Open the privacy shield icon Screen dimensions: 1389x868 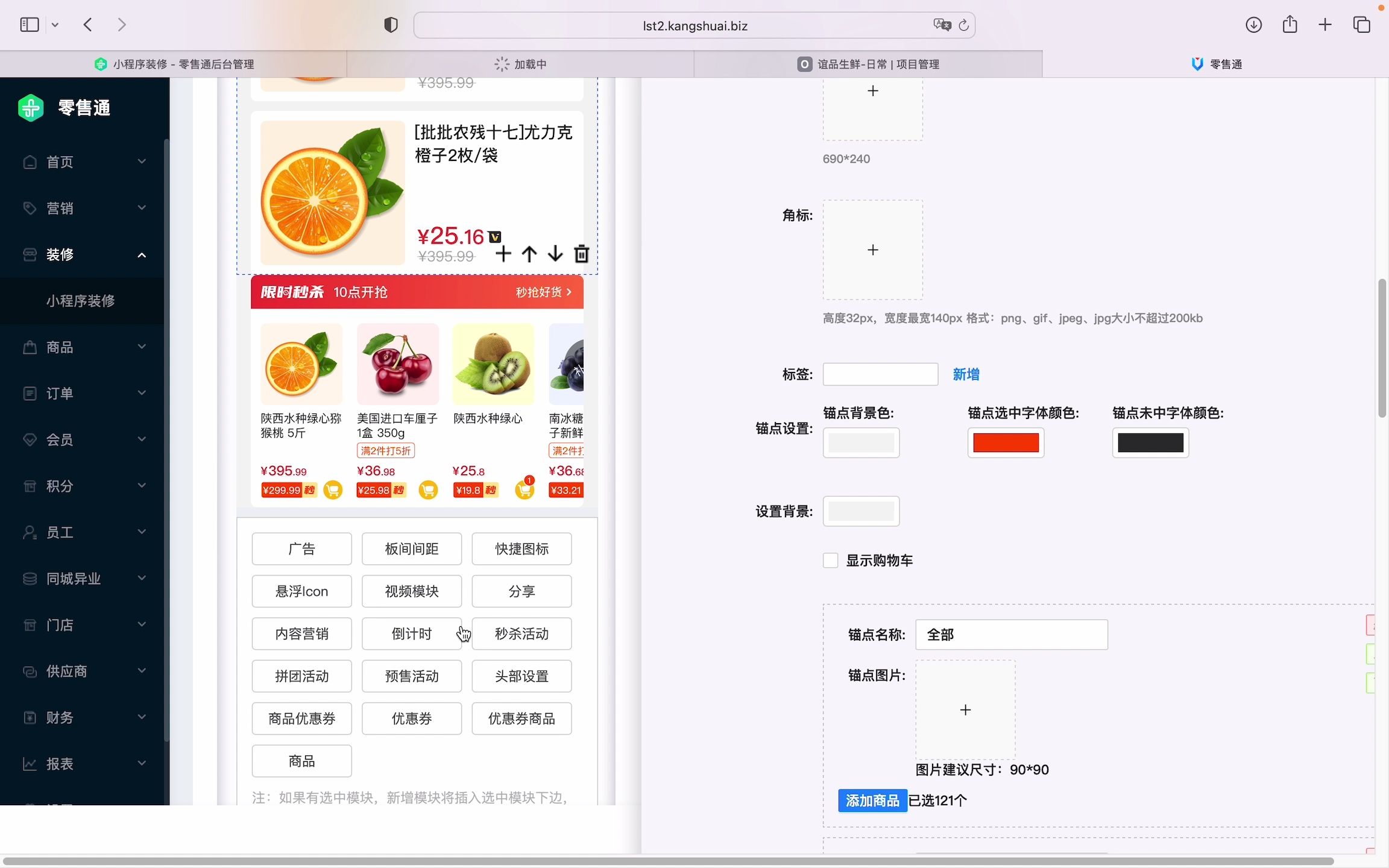(x=391, y=25)
